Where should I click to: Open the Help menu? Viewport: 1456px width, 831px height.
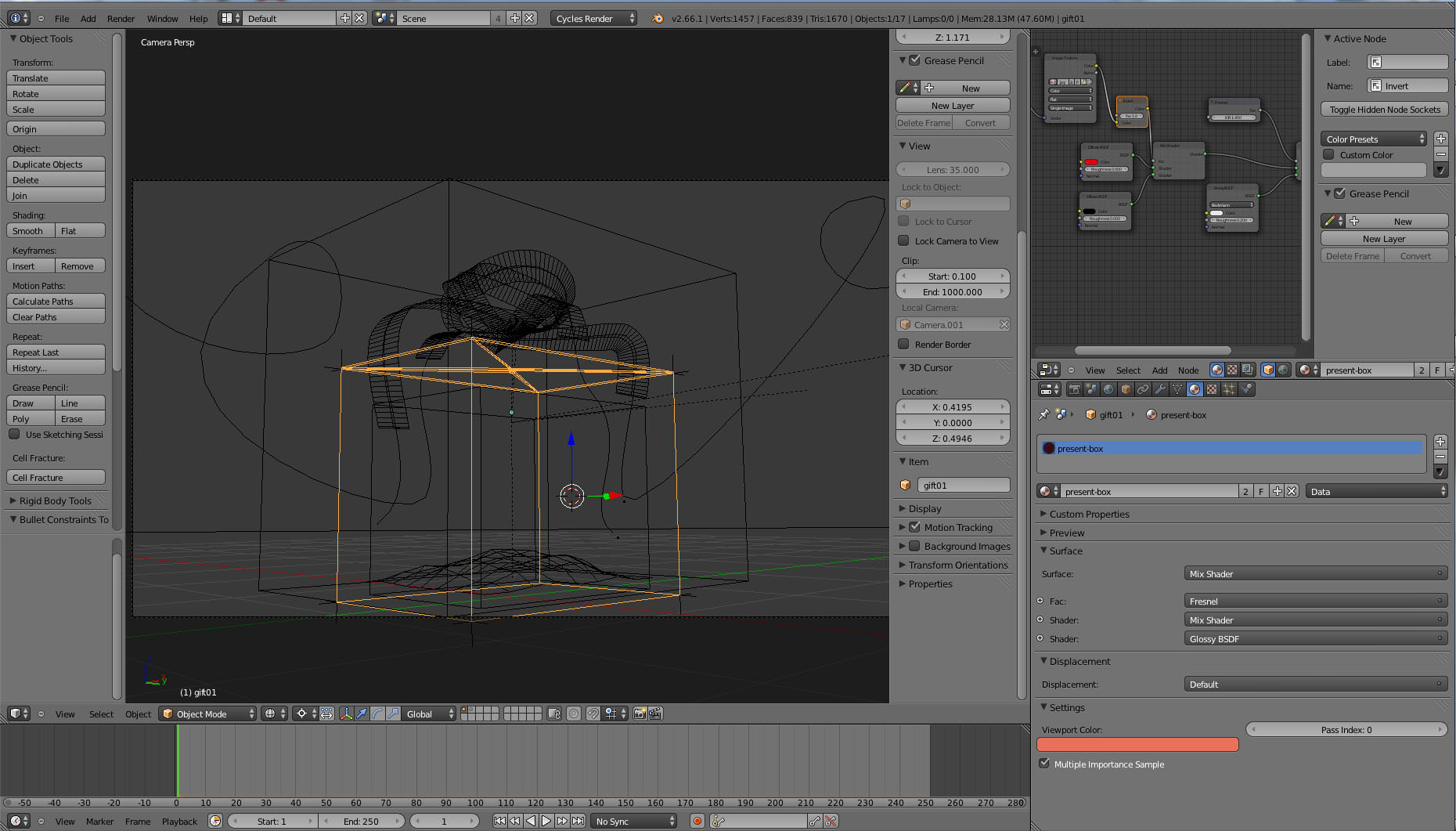click(199, 18)
